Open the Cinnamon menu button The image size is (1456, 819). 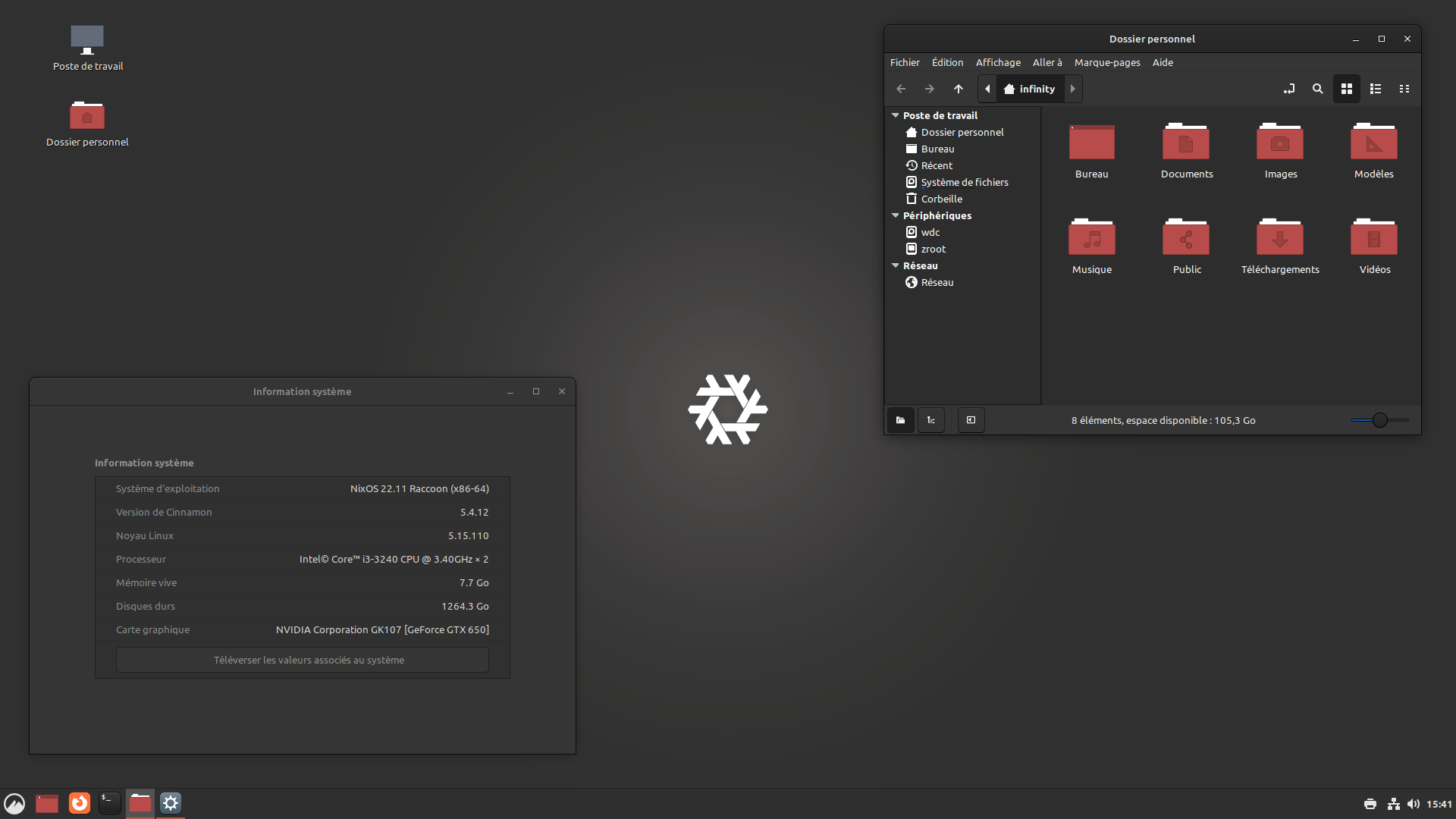(x=14, y=803)
